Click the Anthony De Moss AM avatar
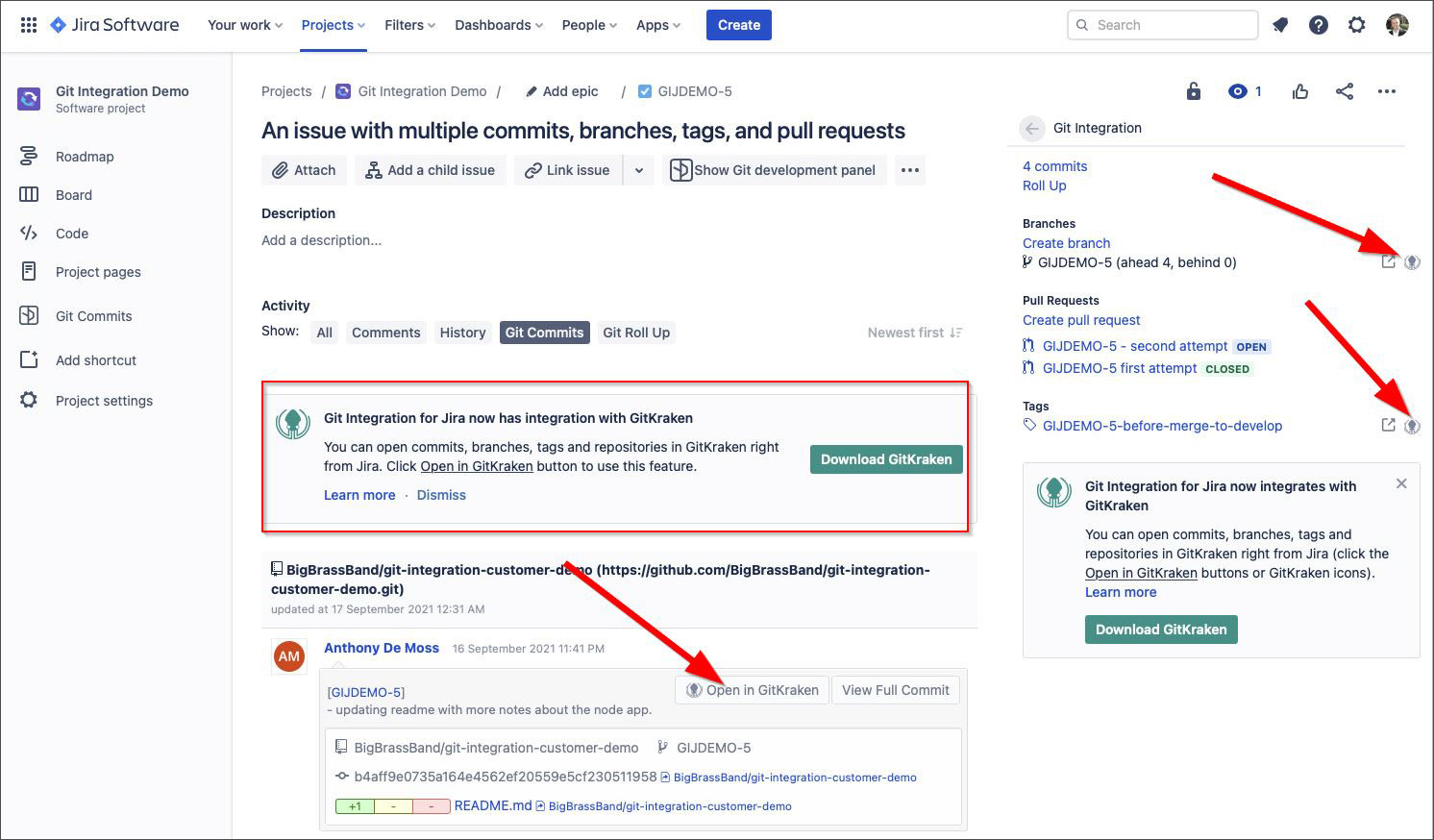1434x840 pixels. click(x=289, y=656)
